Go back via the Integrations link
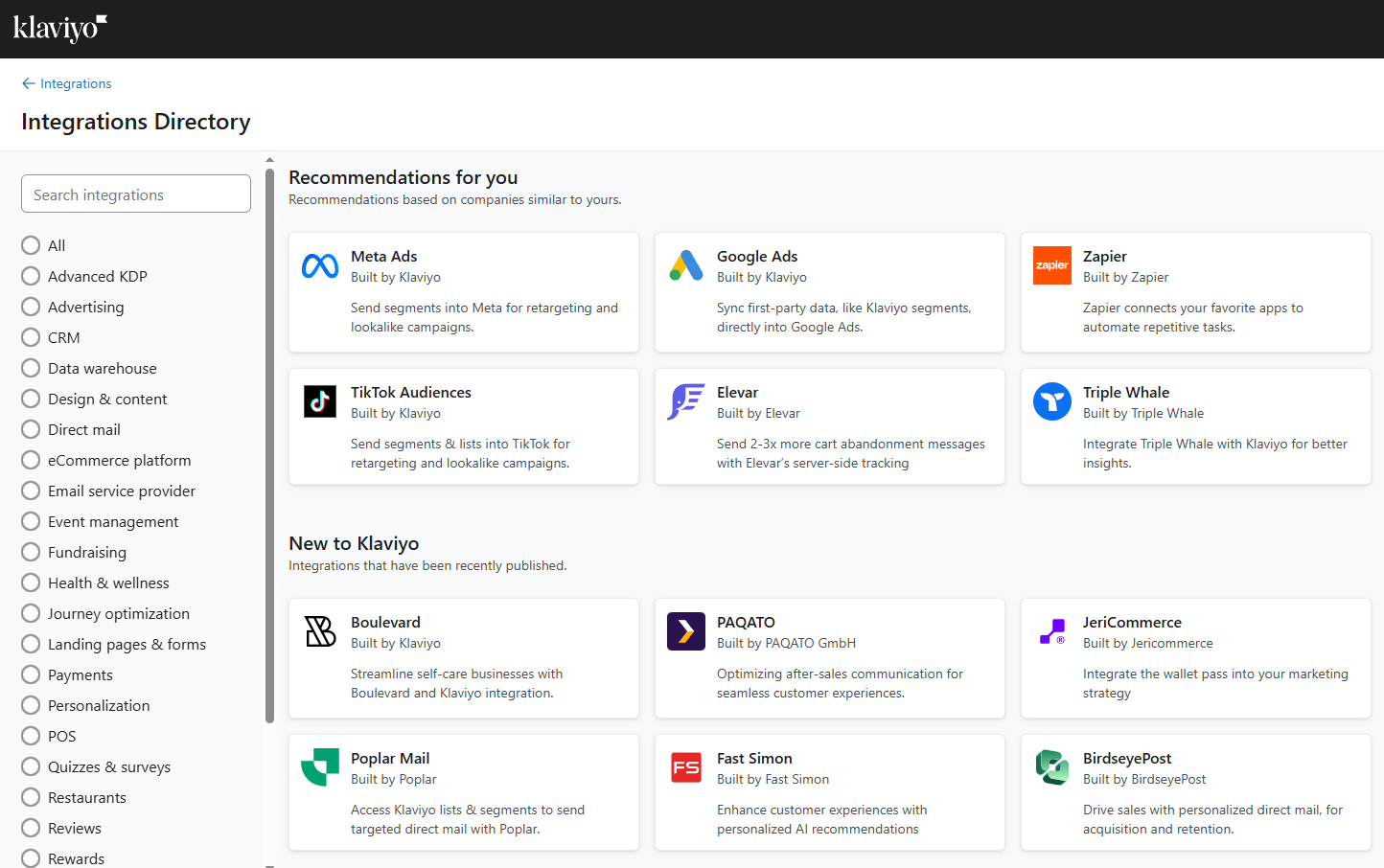1384x868 pixels. pyautogui.click(x=76, y=83)
